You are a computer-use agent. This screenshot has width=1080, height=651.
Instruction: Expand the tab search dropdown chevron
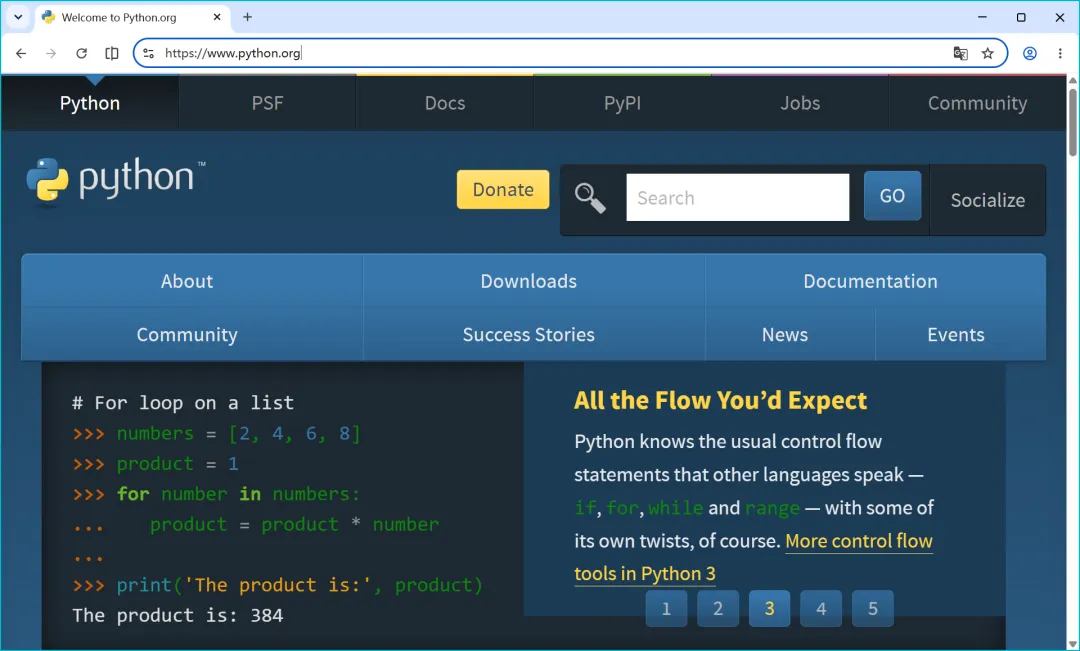(18, 17)
